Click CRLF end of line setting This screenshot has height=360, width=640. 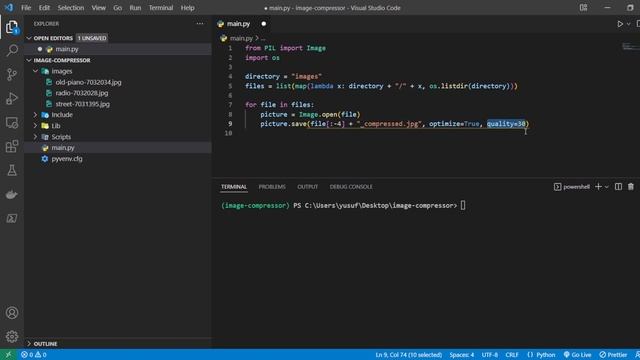[512, 355]
